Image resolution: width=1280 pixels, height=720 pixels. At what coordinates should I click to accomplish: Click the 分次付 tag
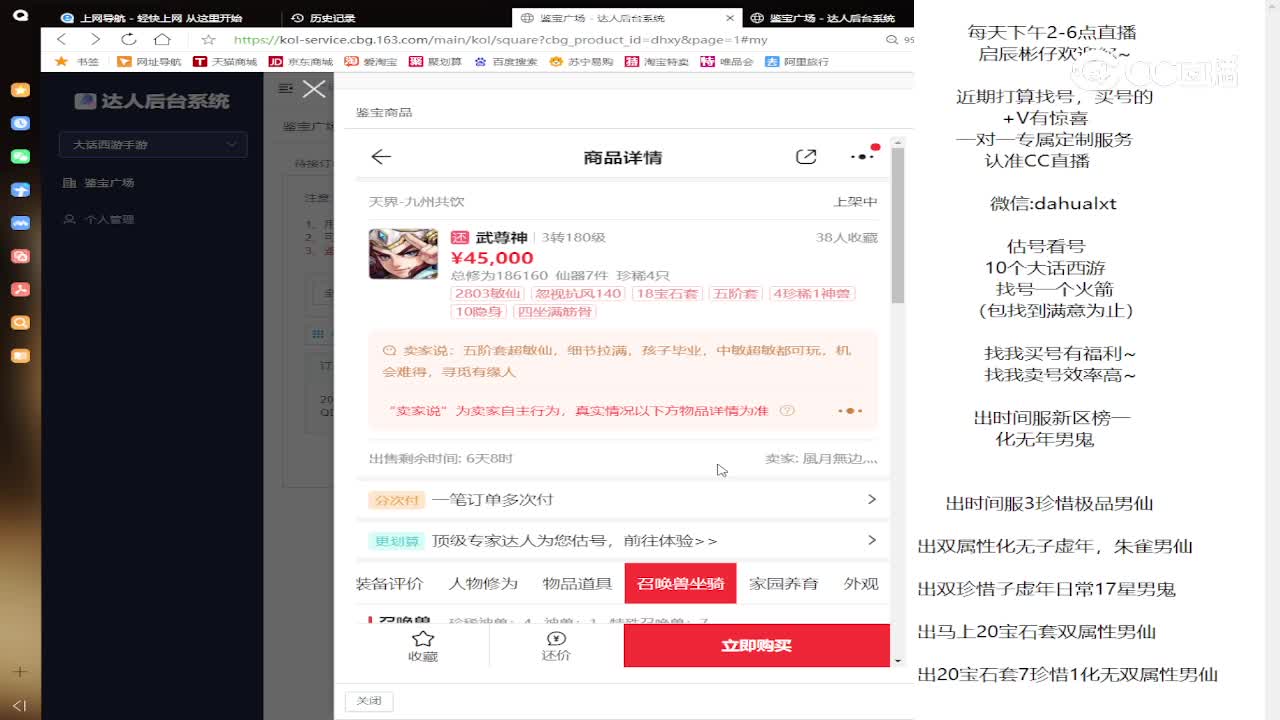pyautogui.click(x=397, y=500)
